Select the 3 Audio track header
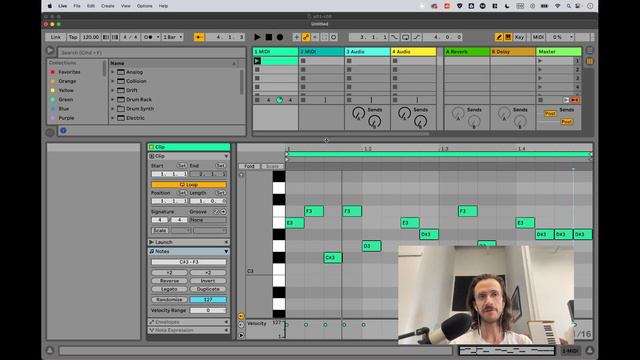The width and height of the screenshot is (640, 360). click(x=367, y=52)
